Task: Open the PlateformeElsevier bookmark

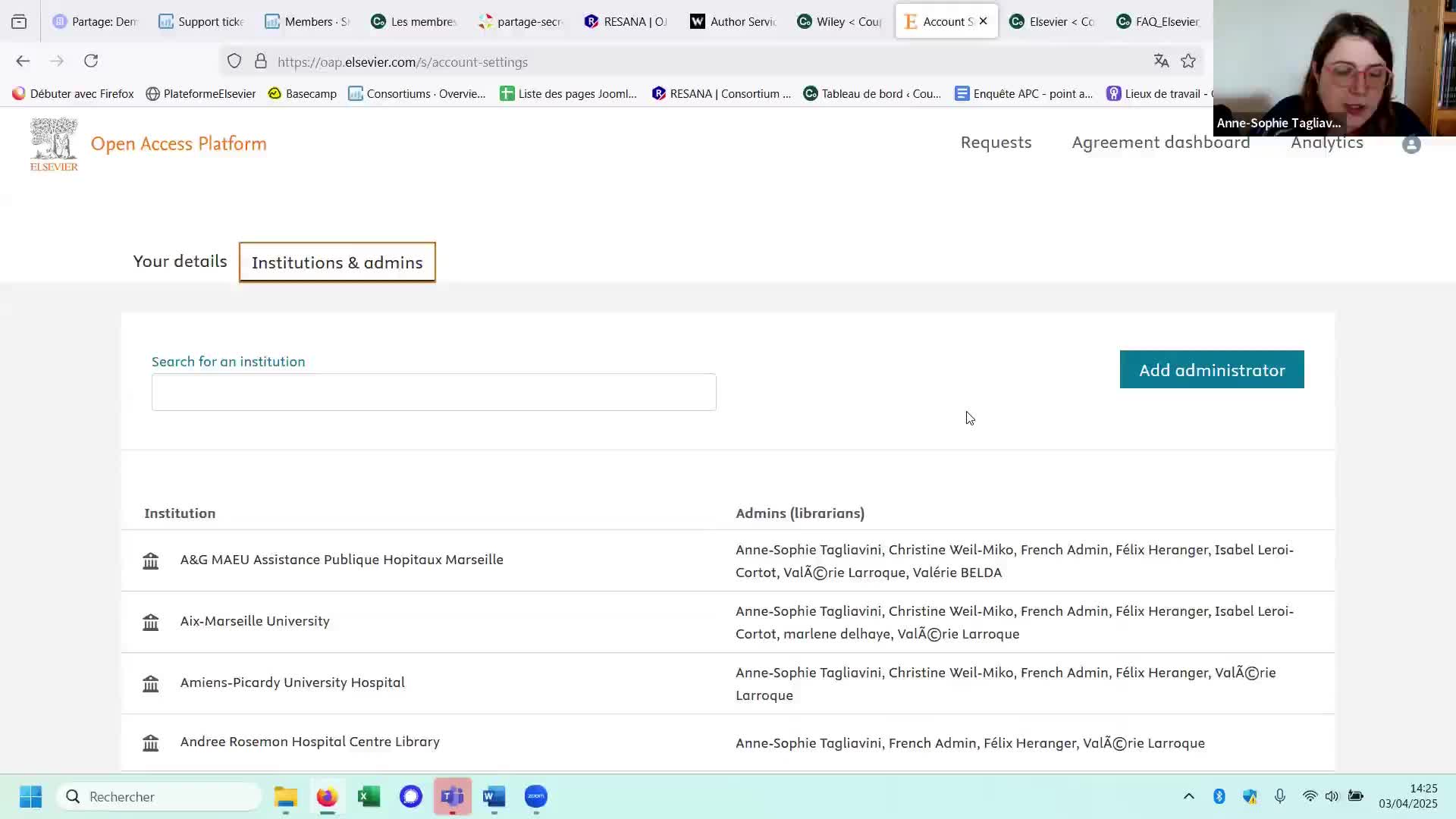Action: [x=200, y=94]
